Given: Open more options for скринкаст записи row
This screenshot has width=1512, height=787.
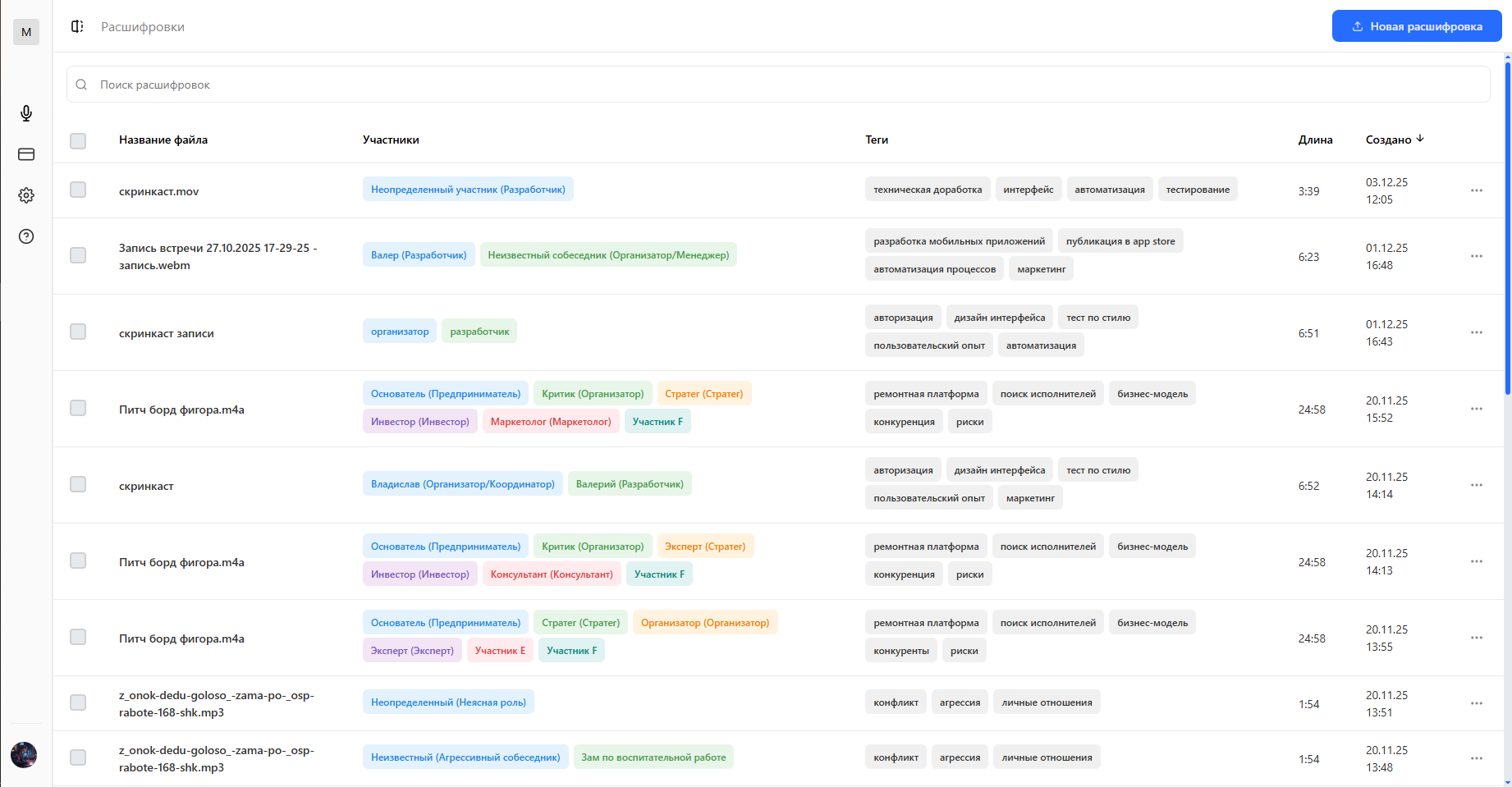Looking at the screenshot, I should [x=1477, y=332].
